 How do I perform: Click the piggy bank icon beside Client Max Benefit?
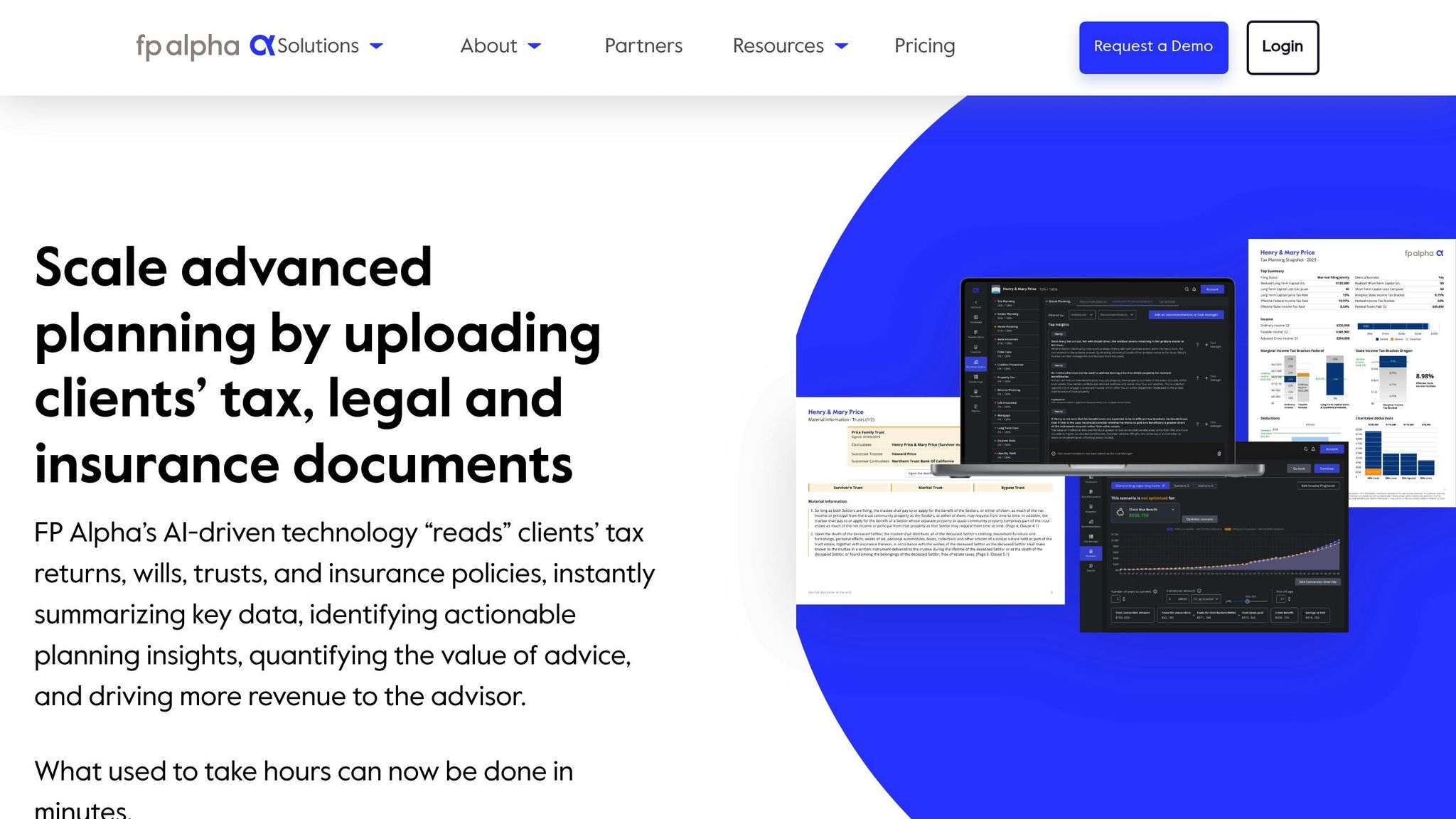1120,512
